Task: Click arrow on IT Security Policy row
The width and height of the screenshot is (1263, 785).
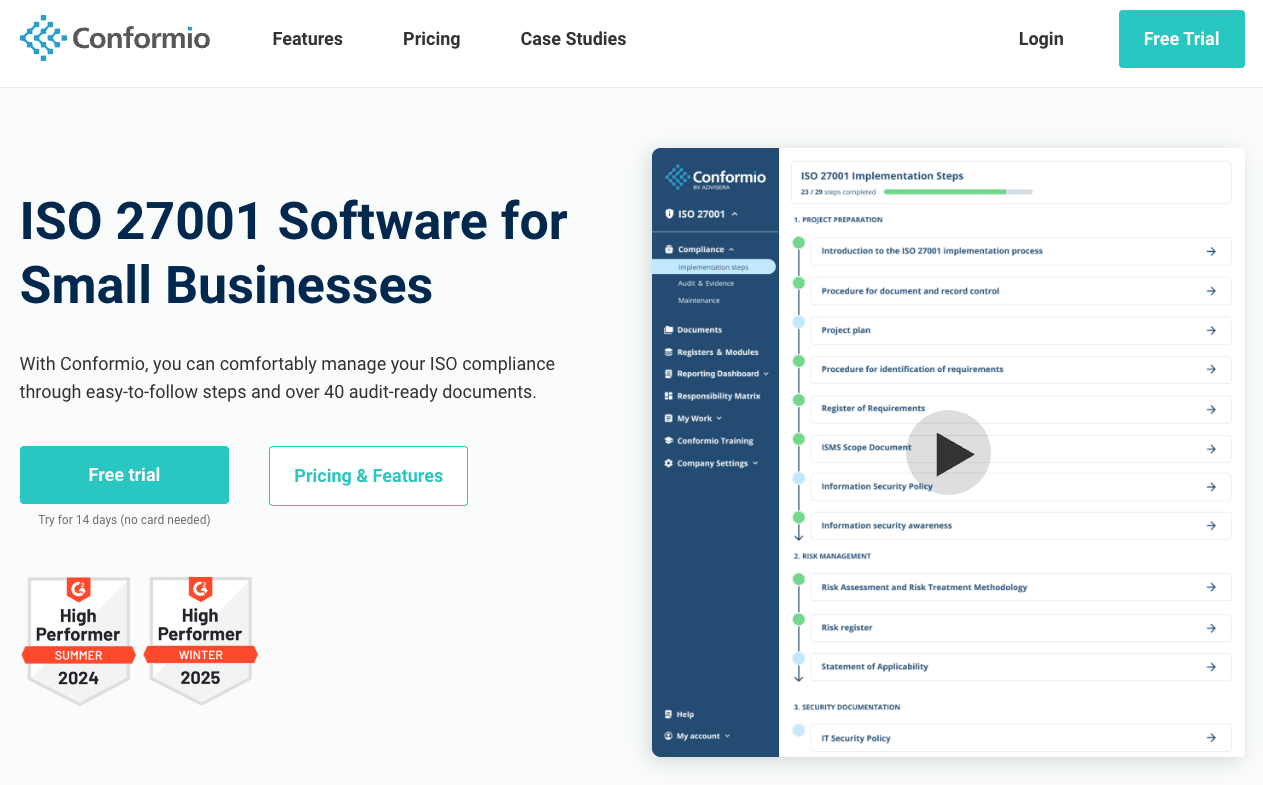Action: tap(1211, 738)
